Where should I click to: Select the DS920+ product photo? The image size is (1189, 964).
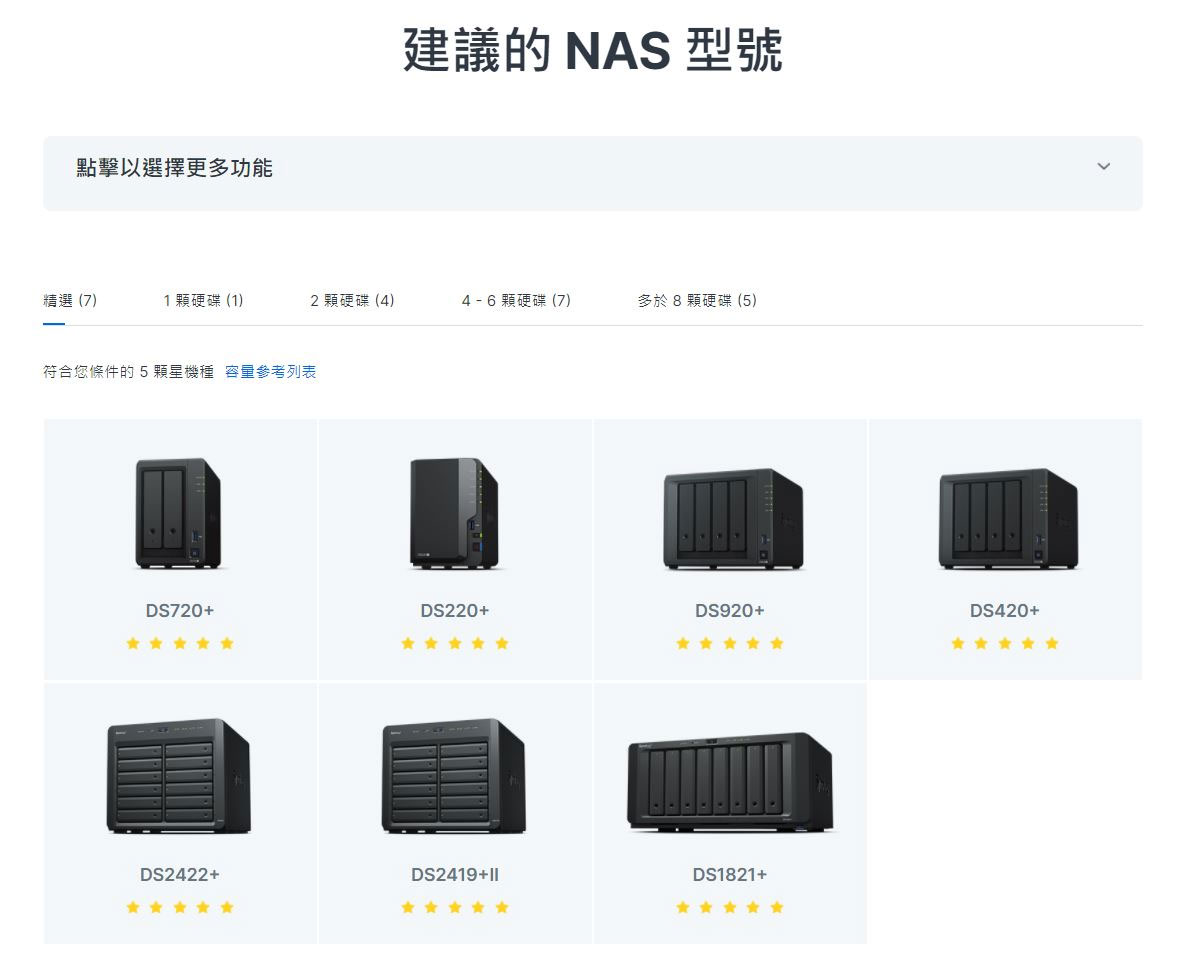[x=730, y=515]
